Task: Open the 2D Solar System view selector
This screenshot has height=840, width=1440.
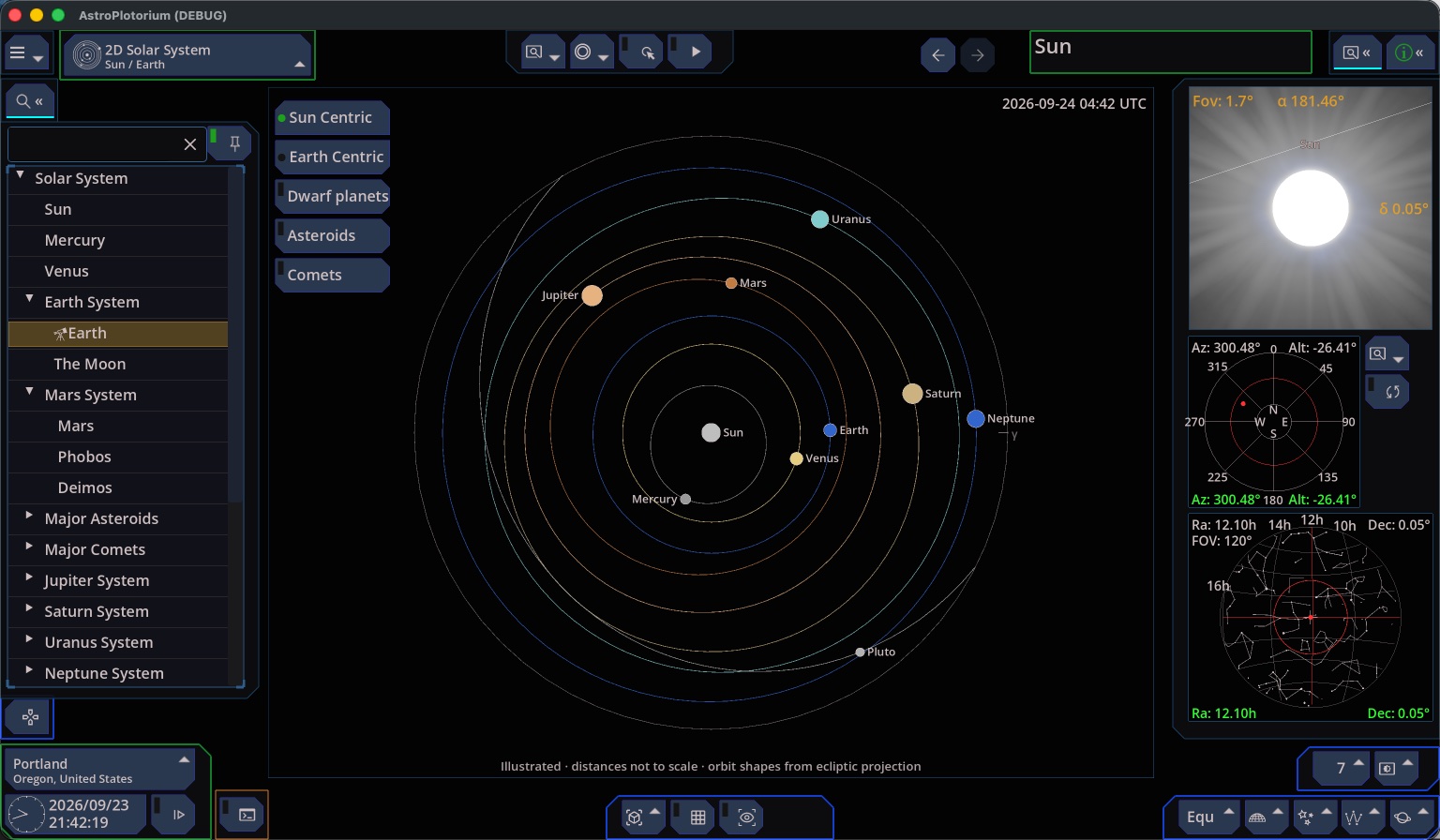Action: click(188, 56)
